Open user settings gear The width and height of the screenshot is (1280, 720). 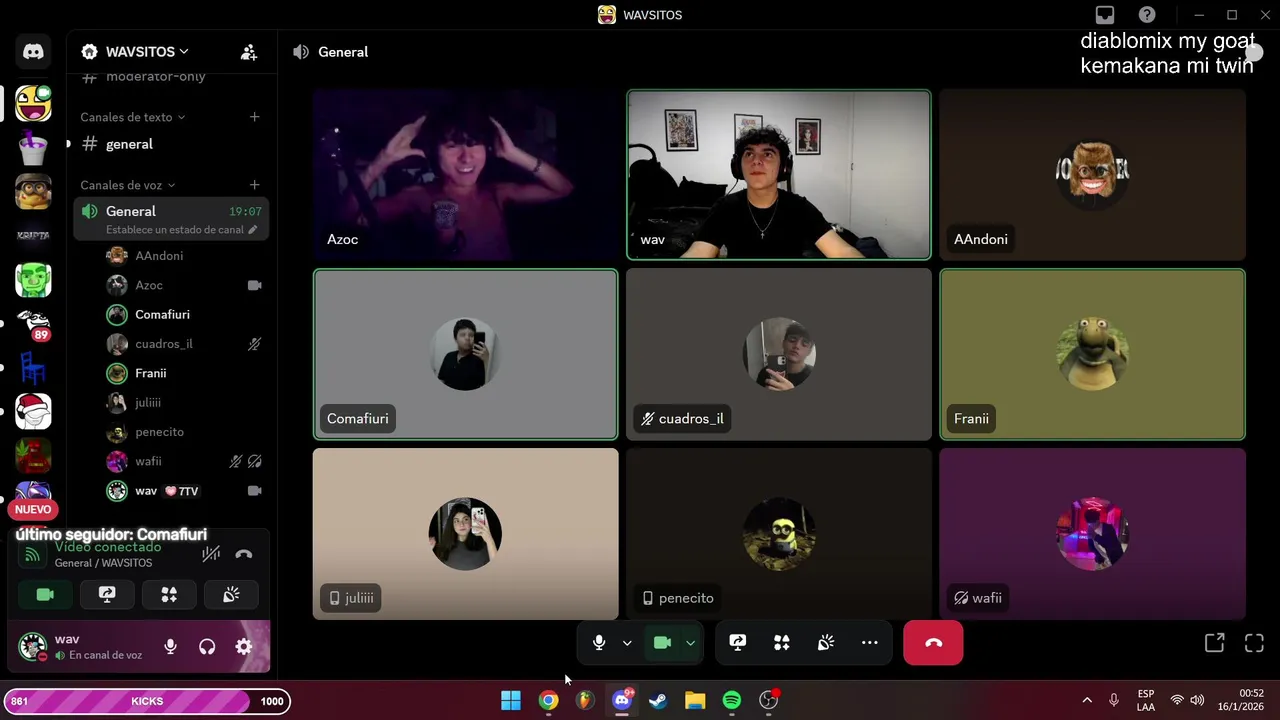coord(244,647)
